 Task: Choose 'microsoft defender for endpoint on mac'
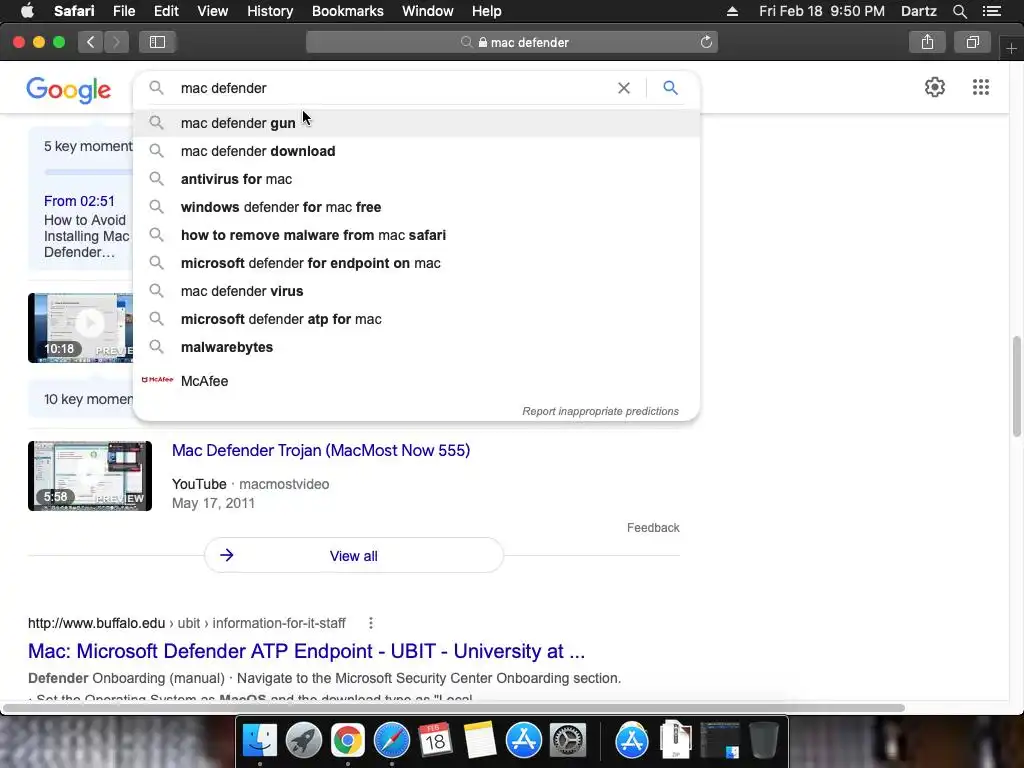pyautogui.click(x=416, y=263)
